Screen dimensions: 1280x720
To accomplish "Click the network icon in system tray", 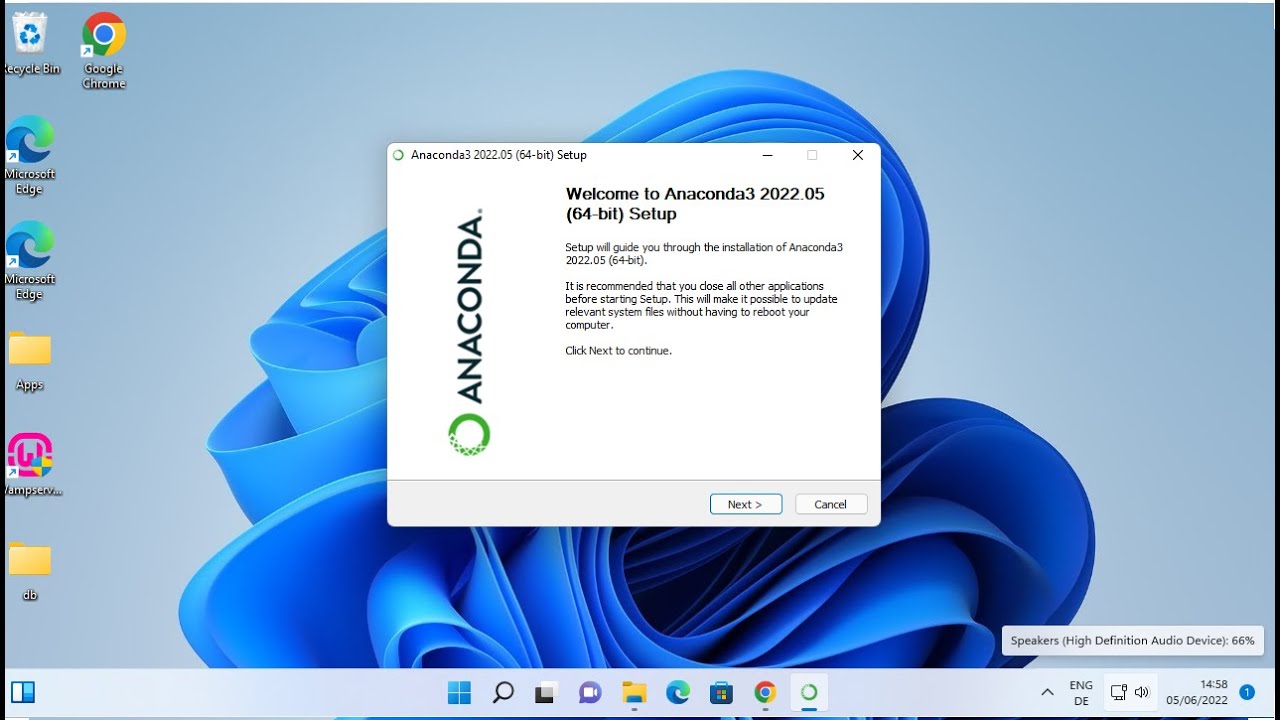I will pos(1119,692).
